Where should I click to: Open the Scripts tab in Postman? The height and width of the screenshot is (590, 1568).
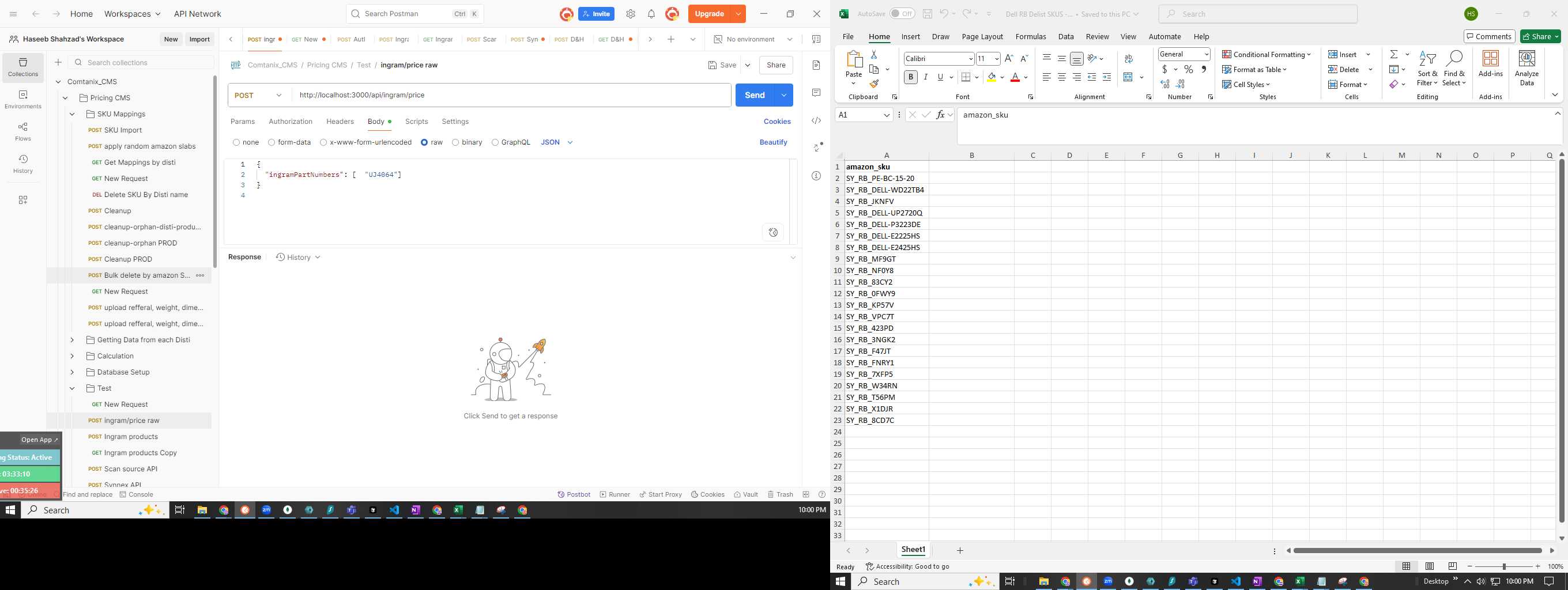(x=416, y=122)
